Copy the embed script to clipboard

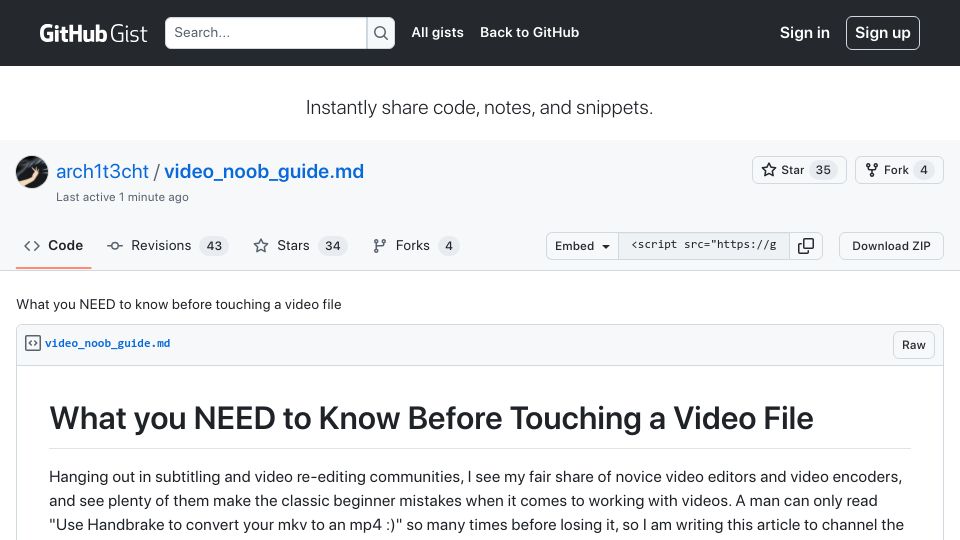coord(806,246)
